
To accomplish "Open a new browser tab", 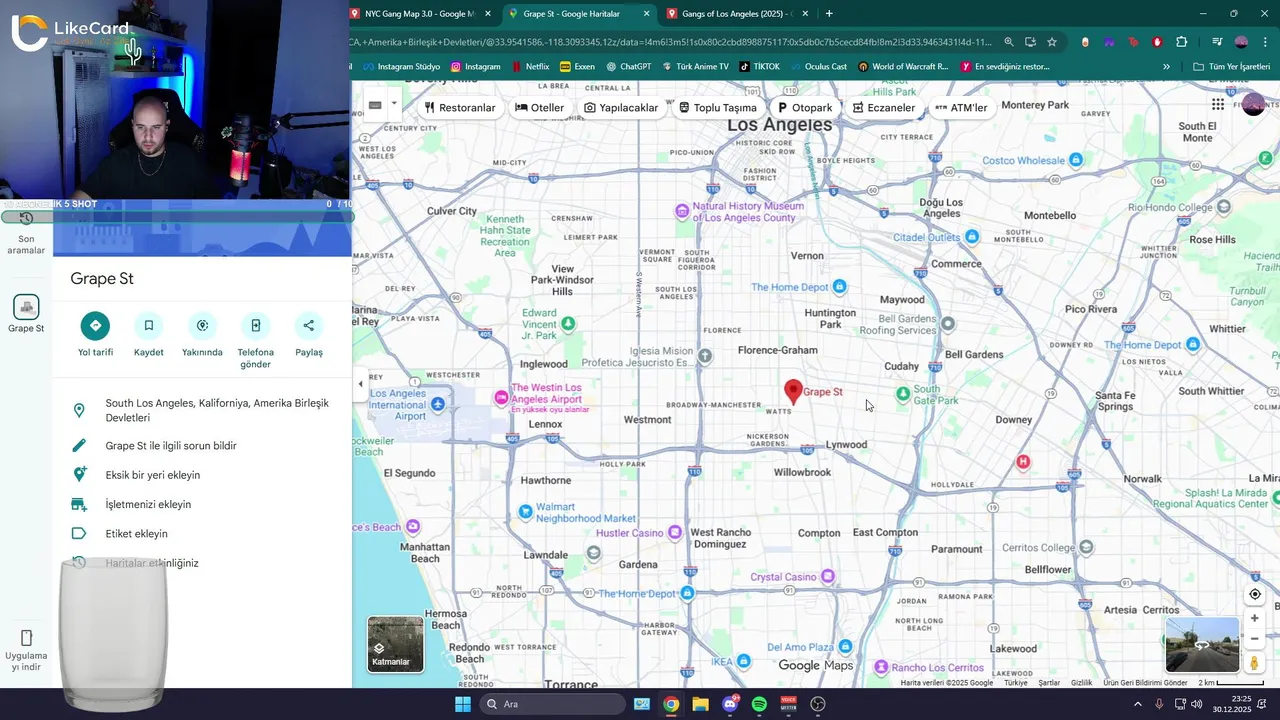I will click(829, 14).
